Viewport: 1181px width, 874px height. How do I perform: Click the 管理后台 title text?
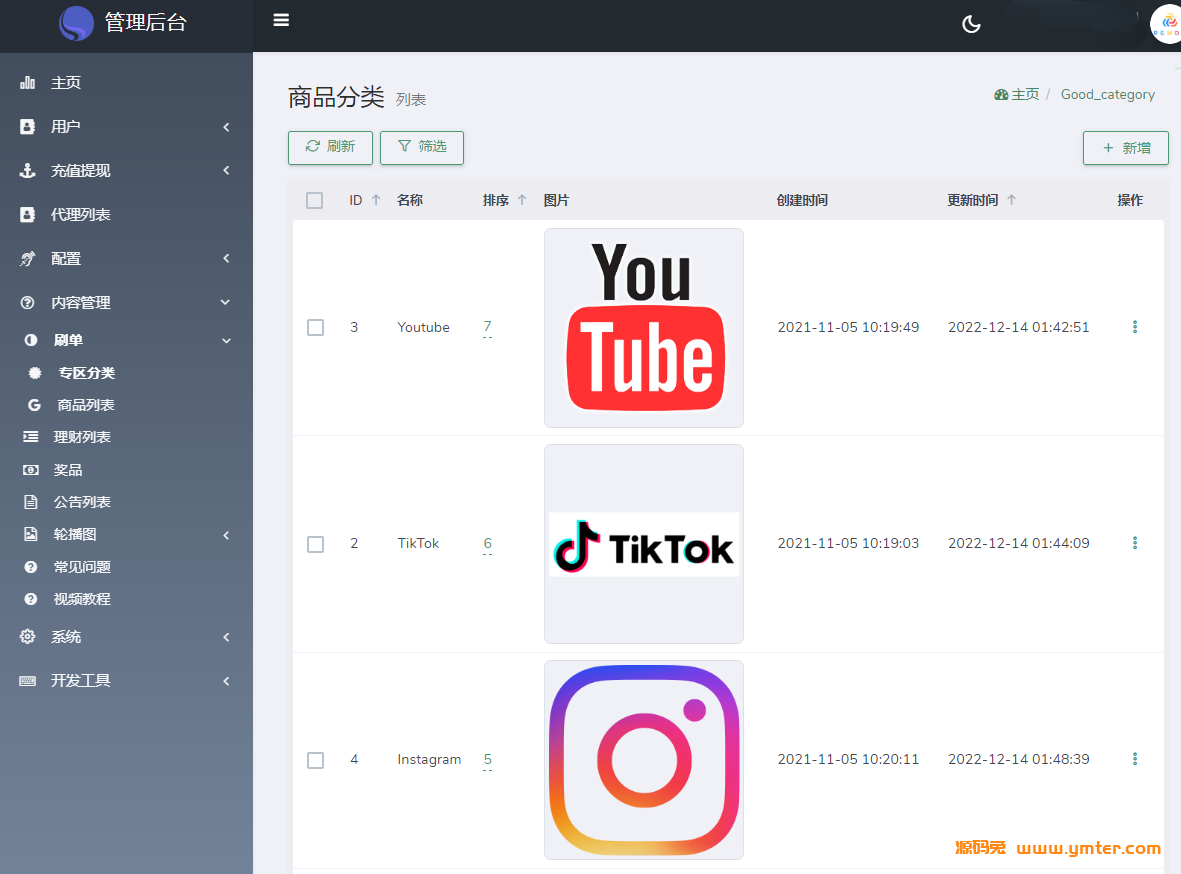pos(145,23)
